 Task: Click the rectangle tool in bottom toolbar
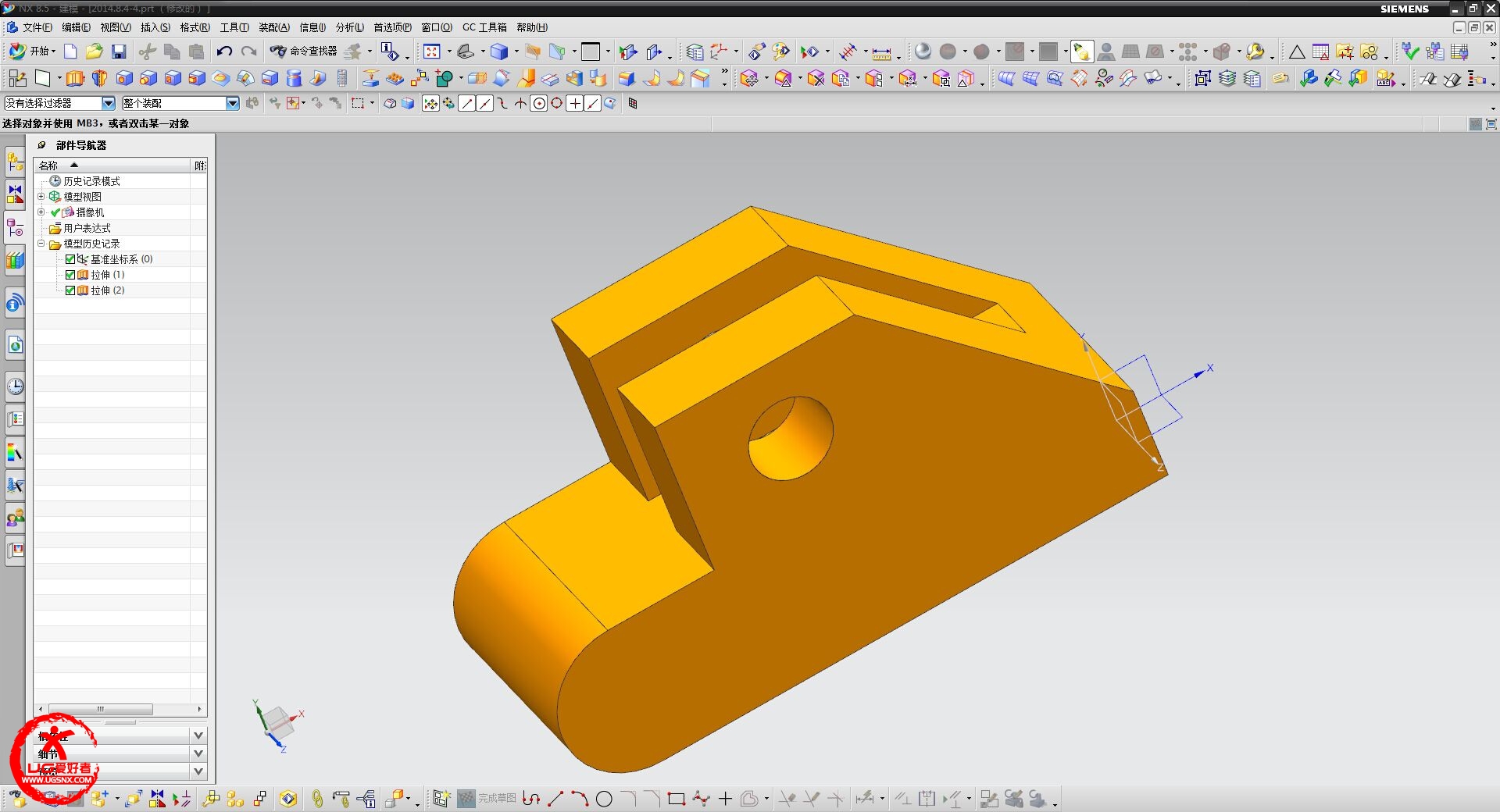click(677, 799)
